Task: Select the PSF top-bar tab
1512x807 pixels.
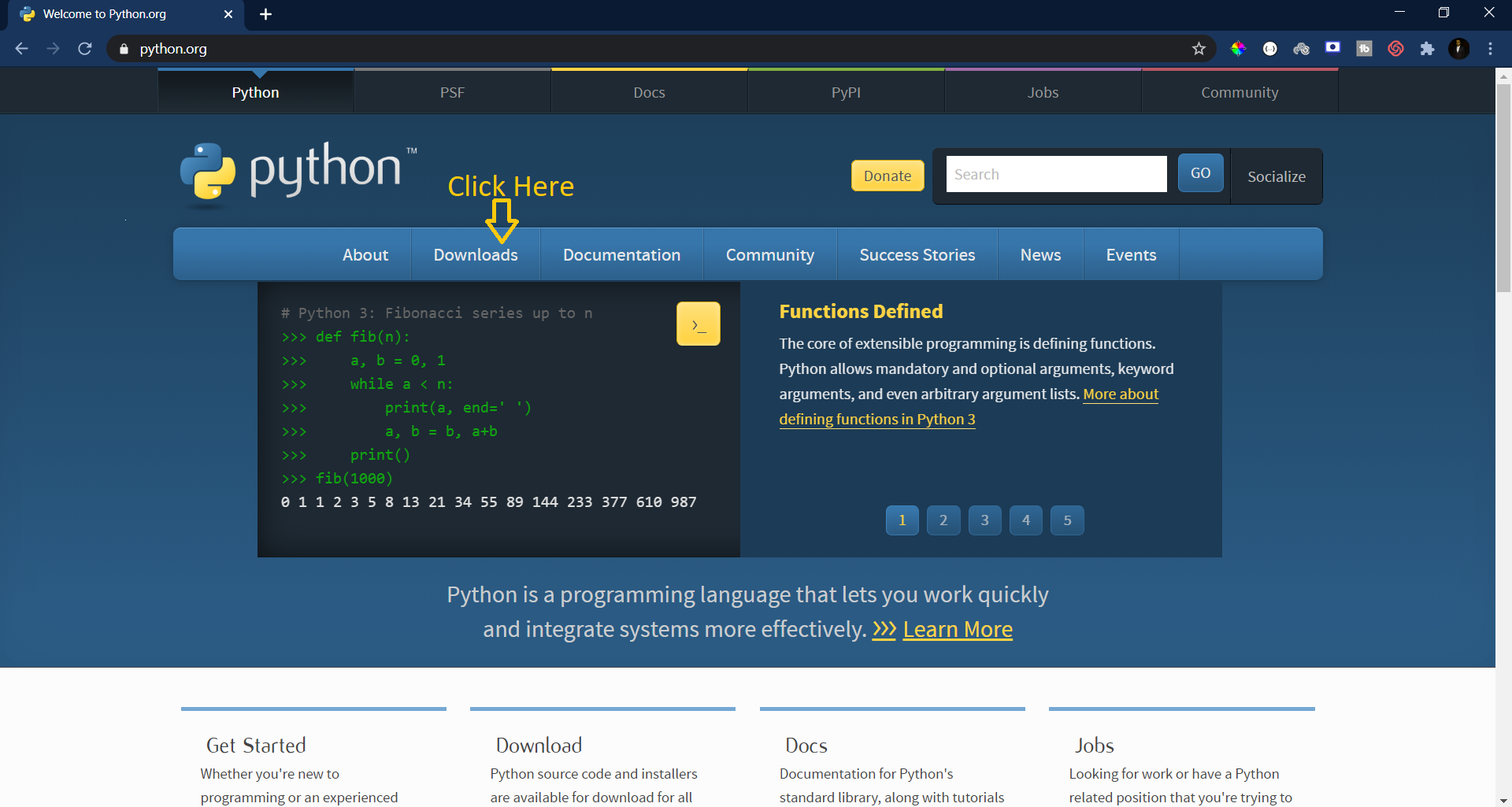Action: [x=452, y=92]
